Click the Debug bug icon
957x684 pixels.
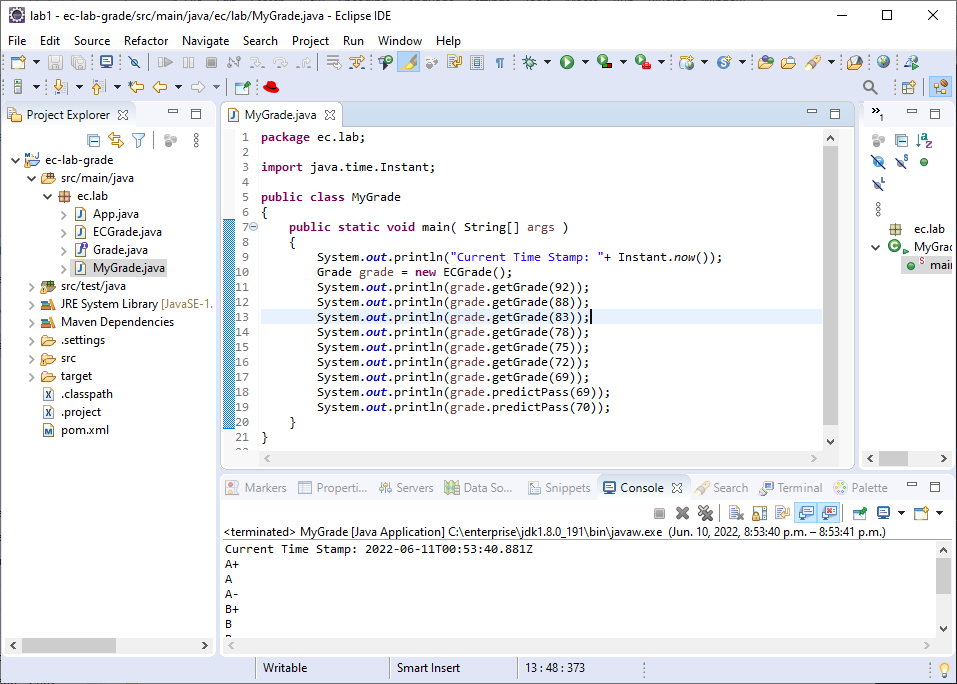tap(529, 62)
